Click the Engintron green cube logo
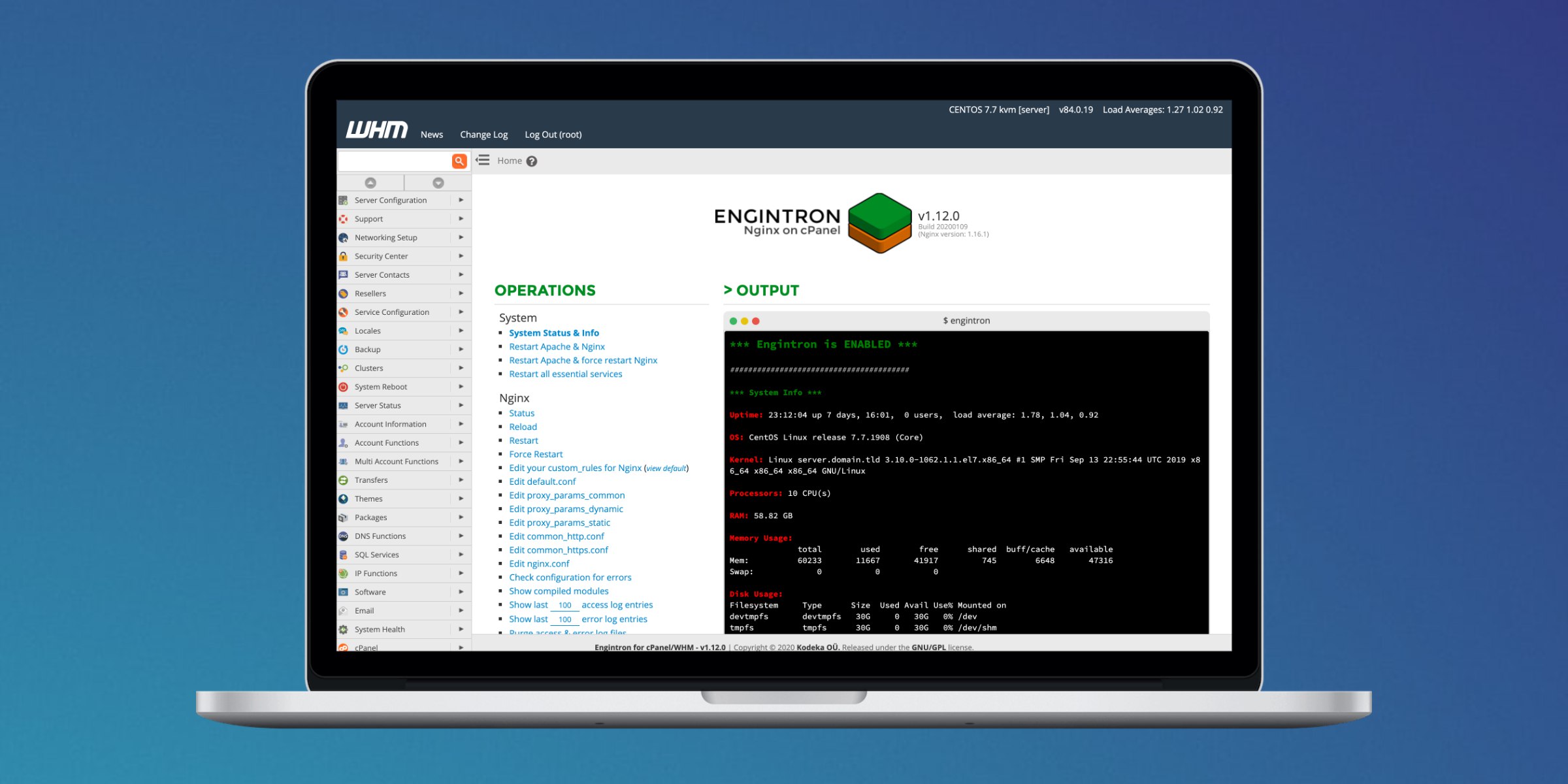The image size is (1568, 784). tap(879, 223)
